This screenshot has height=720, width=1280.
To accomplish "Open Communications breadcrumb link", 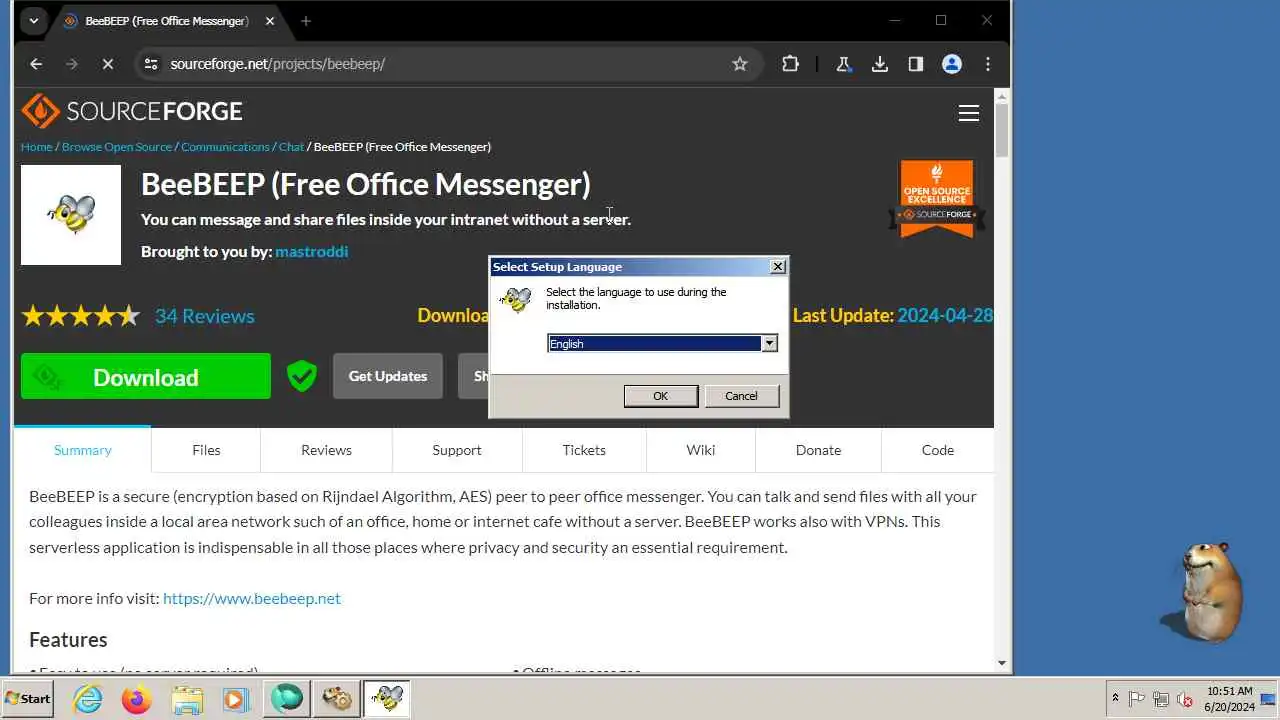I will click(225, 146).
